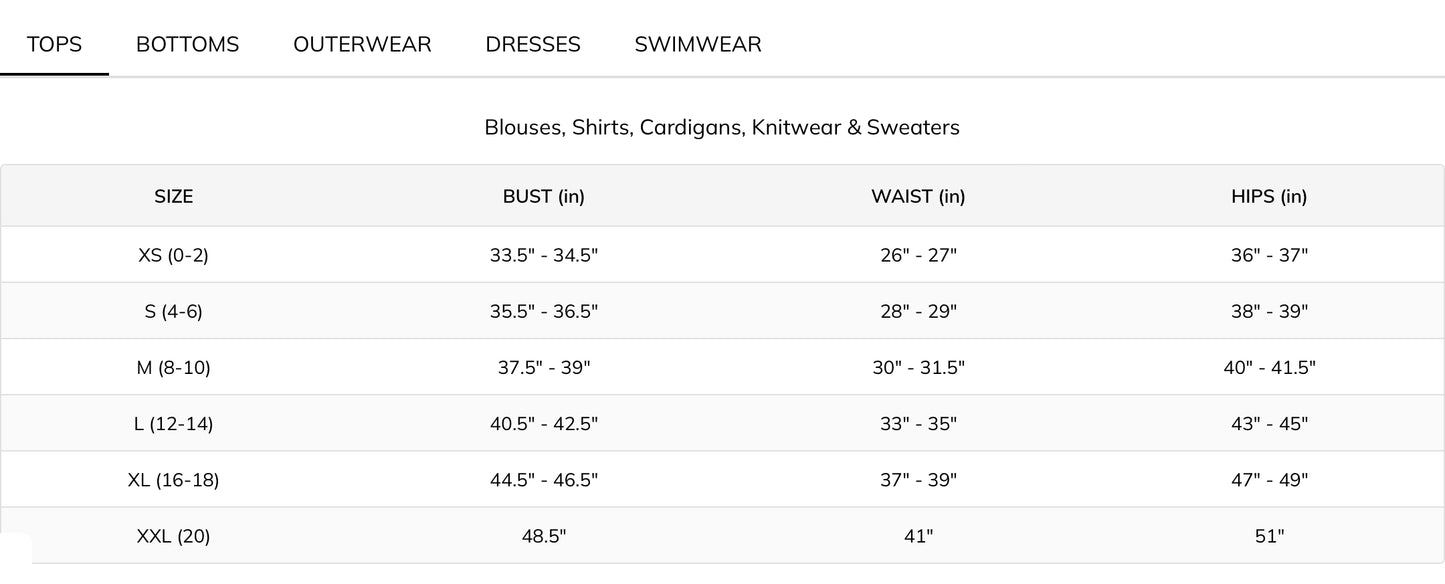Click the M (8-10) size label

coord(174,367)
